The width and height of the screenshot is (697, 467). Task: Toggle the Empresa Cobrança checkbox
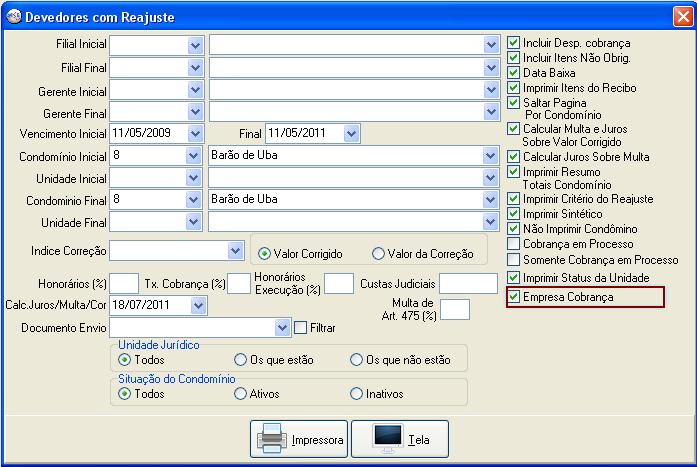tap(514, 297)
